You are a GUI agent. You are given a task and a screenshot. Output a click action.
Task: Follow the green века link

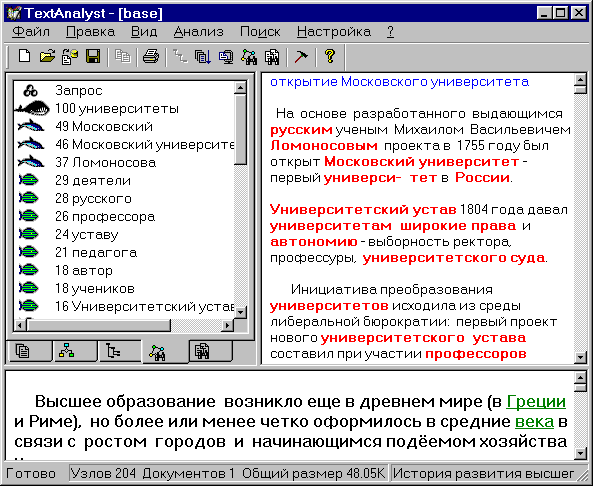534,422
